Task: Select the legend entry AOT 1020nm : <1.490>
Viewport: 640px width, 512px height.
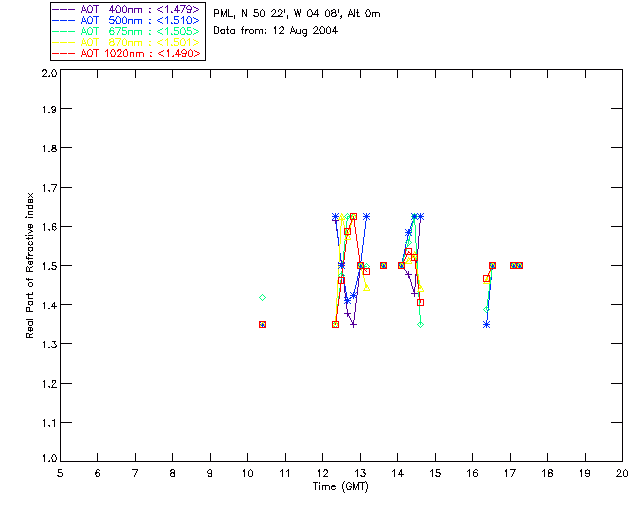Action: coord(126,53)
